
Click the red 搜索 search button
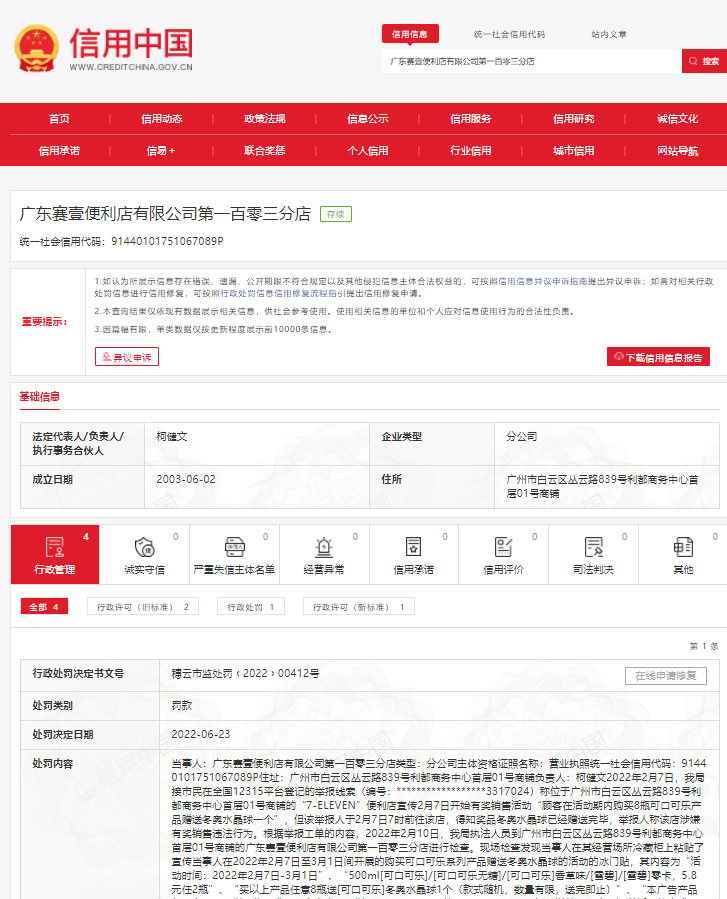pos(704,61)
